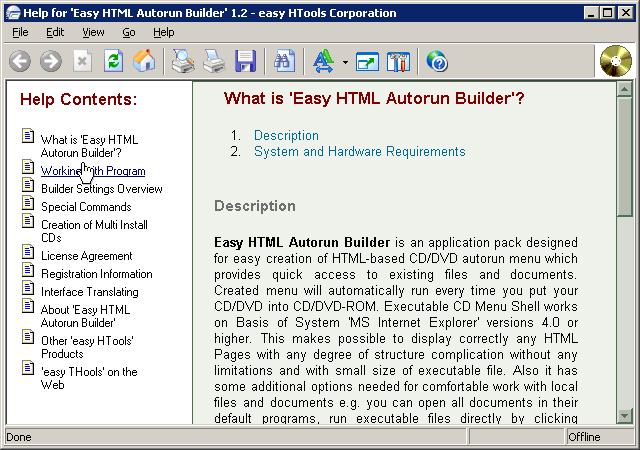The height and width of the screenshot is (450, 640).
Task: Open font size dropdown arrow
Action: (345, 62)
